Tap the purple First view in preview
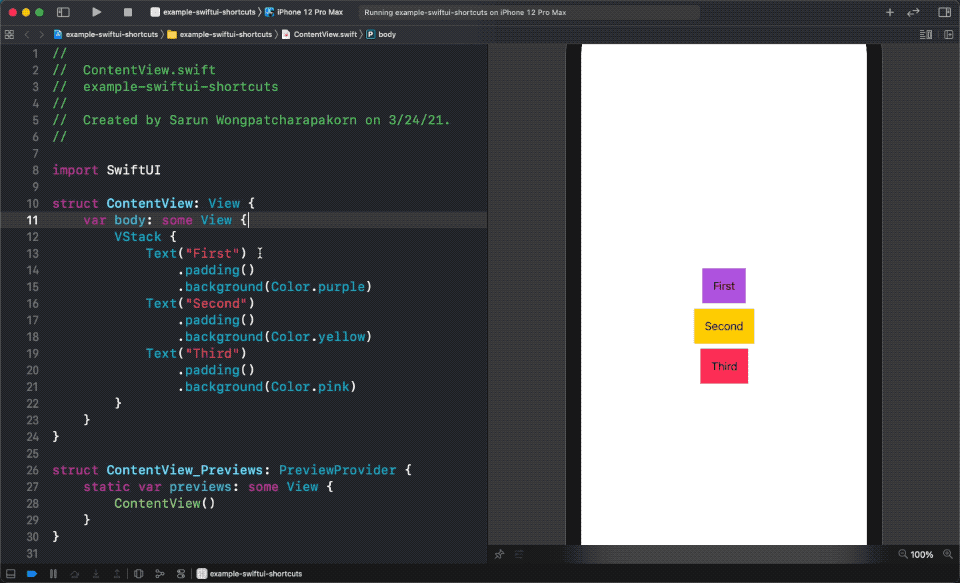This screenshot has height=583, width=960. tap(724, 286)
